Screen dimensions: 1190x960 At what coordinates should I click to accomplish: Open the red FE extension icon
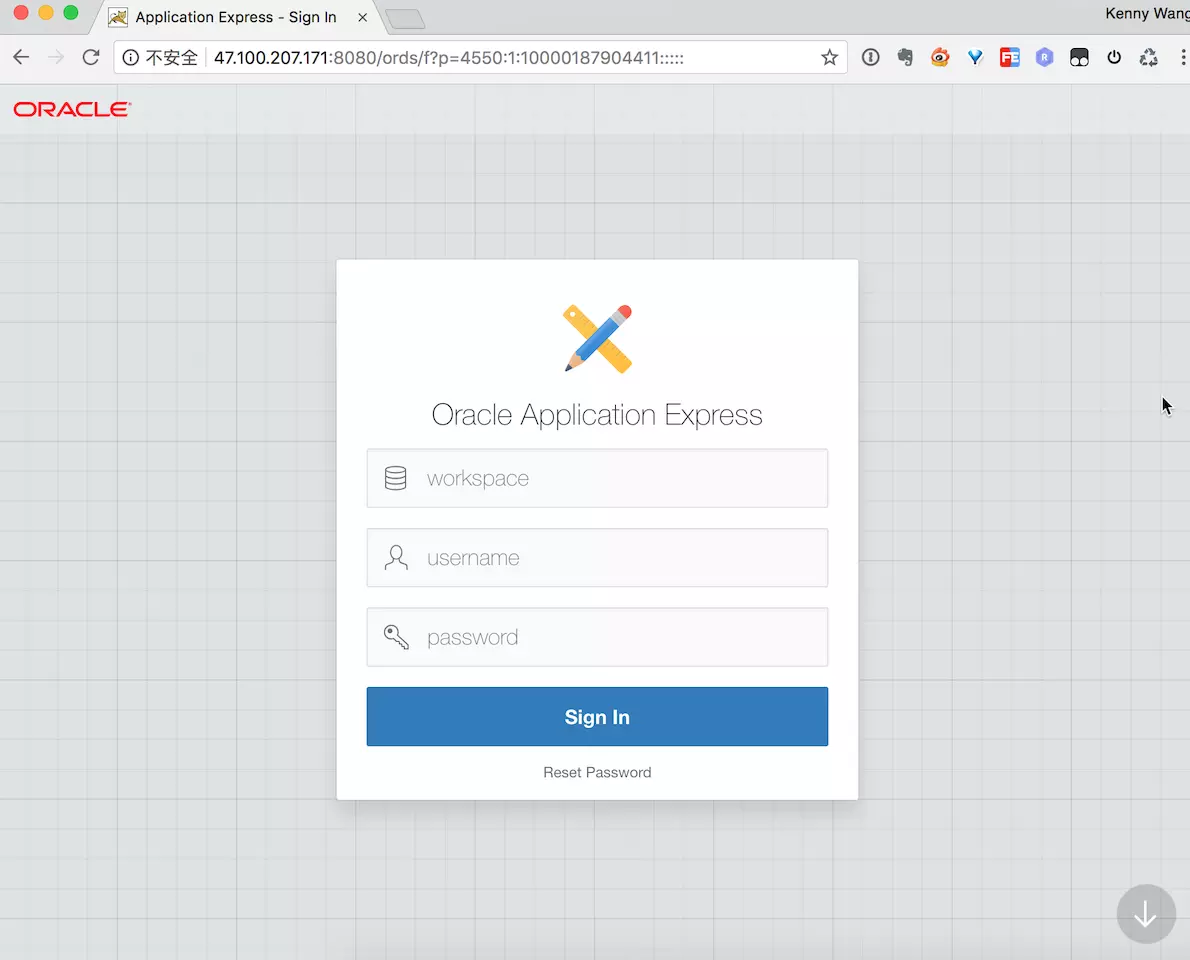1009,57
